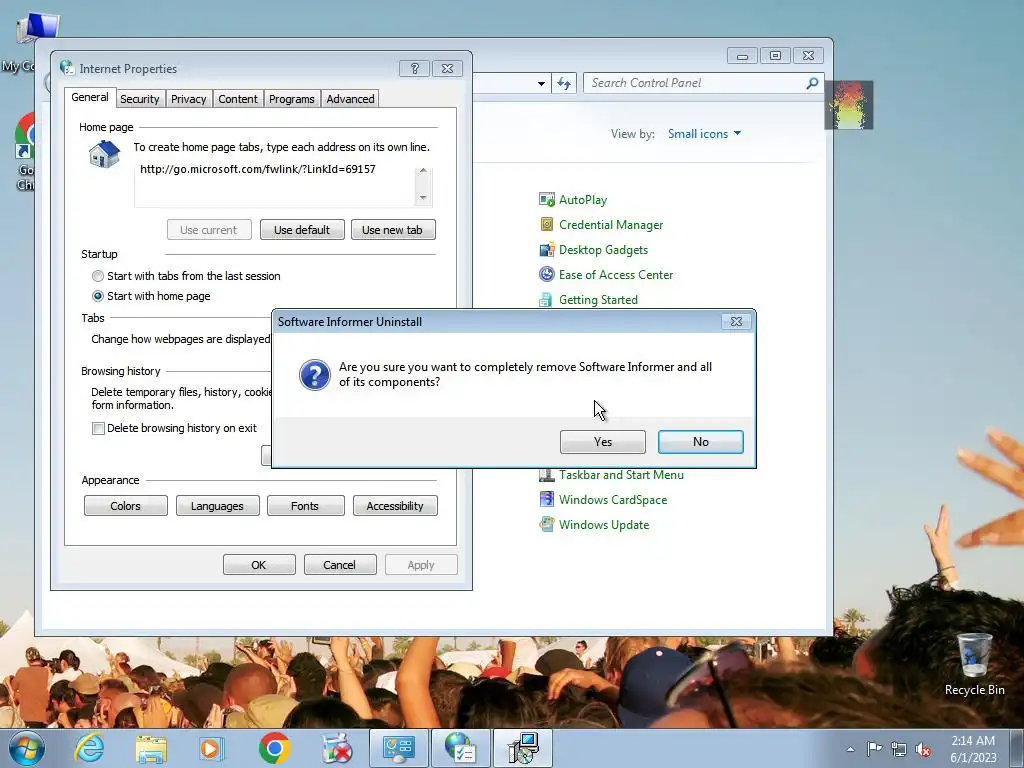Viewport: 1024px width, 768px height.
Task: Open Credential Manager in Control Panel
Action: point(611,225)
